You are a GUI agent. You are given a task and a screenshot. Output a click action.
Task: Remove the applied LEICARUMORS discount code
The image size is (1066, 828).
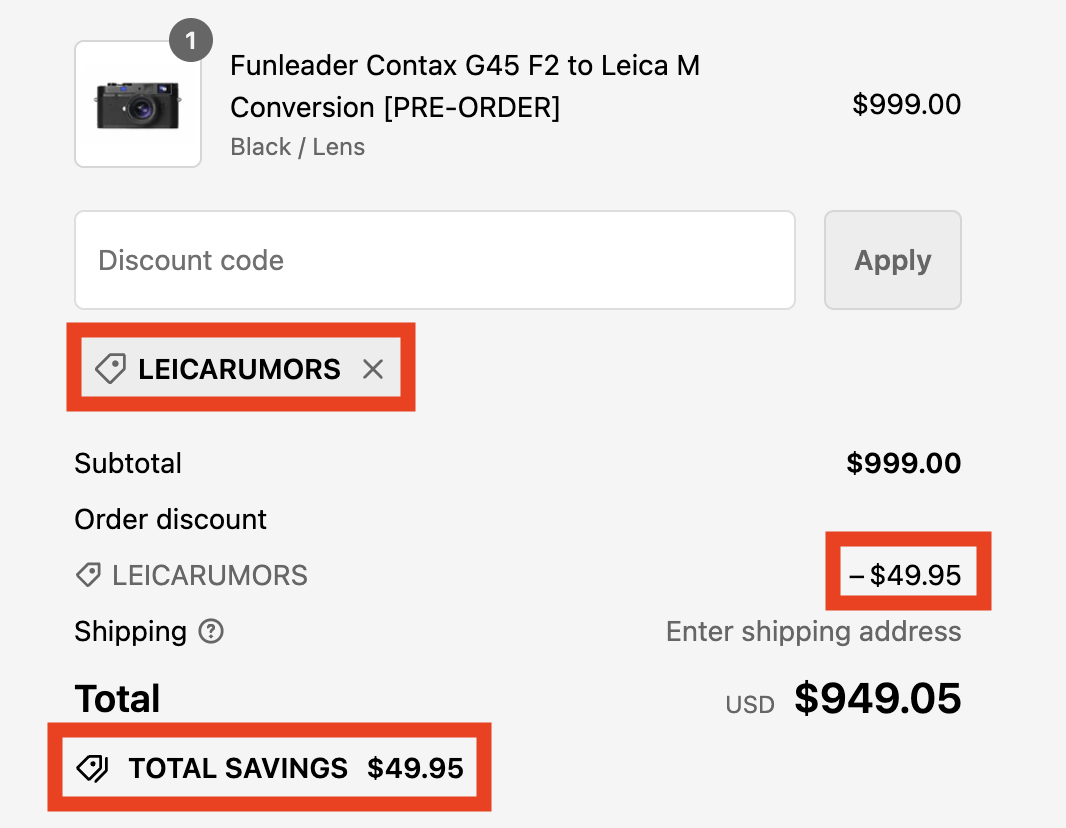[x=373, y=369]
